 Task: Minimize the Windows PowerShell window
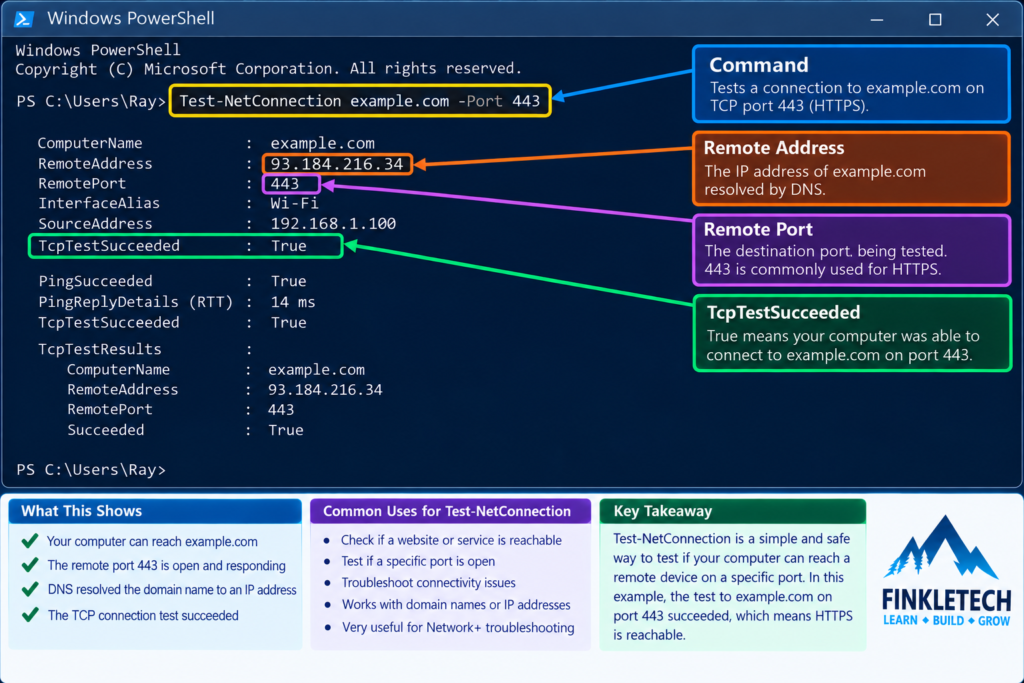(876, 20)
